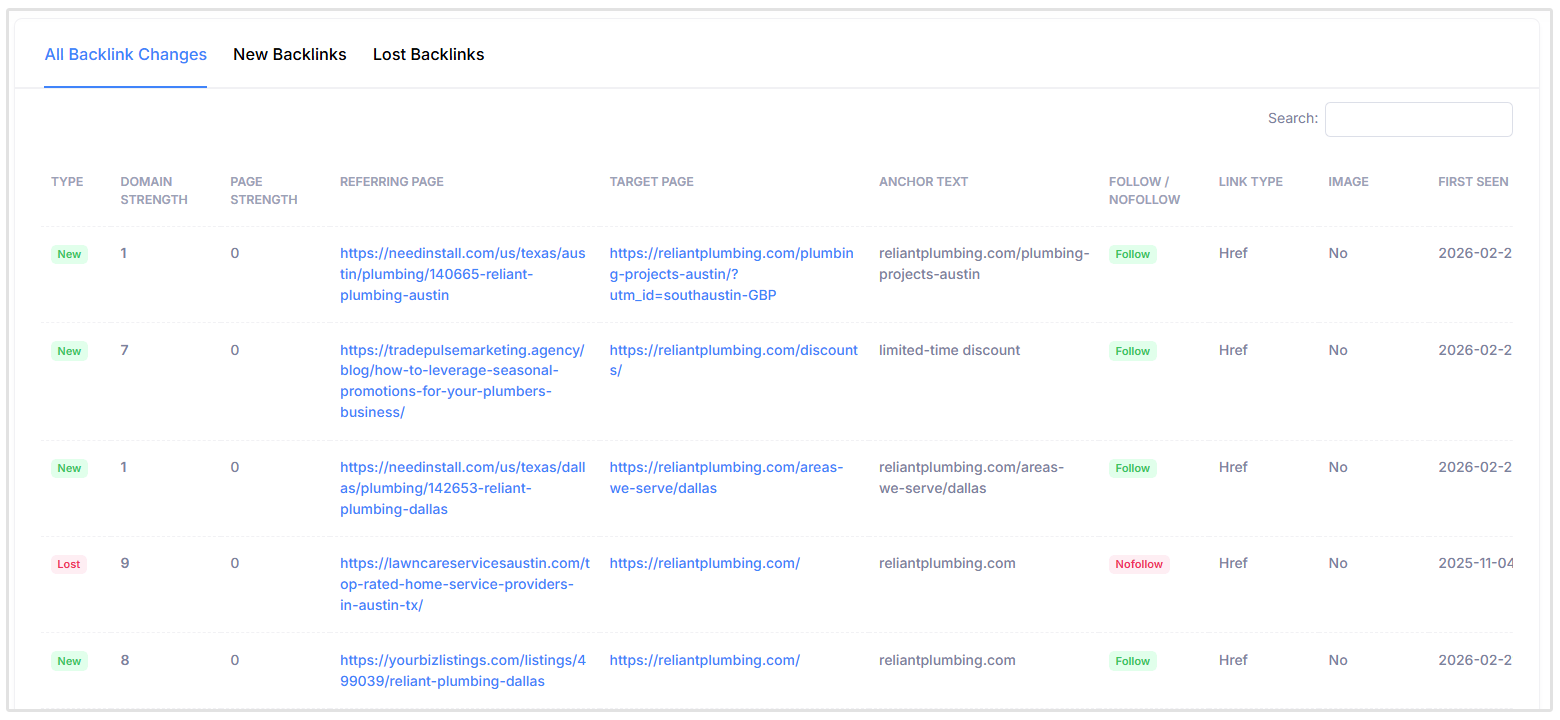The image size is (1560, 720).
Task: Switch to the New Backlinks tab
Action: (289, 54)
